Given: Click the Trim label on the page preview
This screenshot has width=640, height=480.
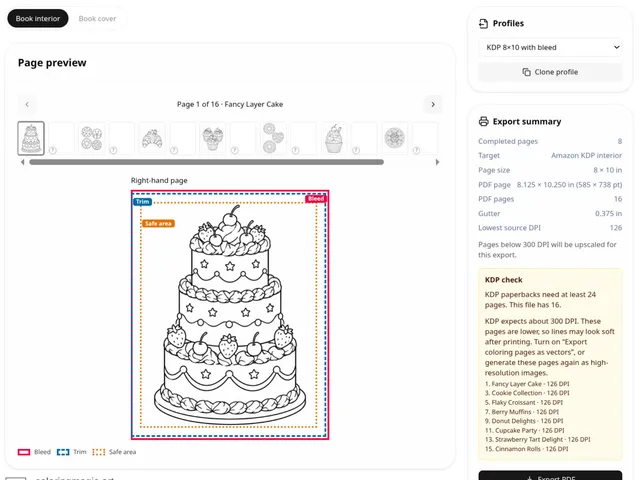Looking at the screenshot, I should (x=142, y=202).
